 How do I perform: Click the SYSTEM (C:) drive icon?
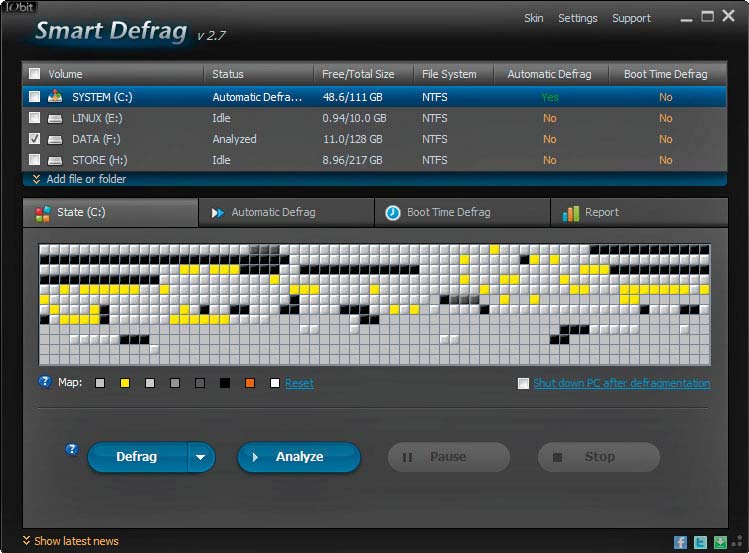pyautogui.click(x=55, y=96)
